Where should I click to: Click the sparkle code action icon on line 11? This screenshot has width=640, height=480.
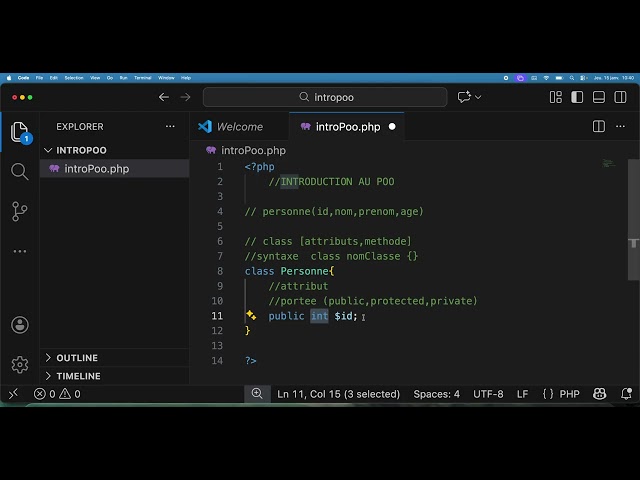251,315
